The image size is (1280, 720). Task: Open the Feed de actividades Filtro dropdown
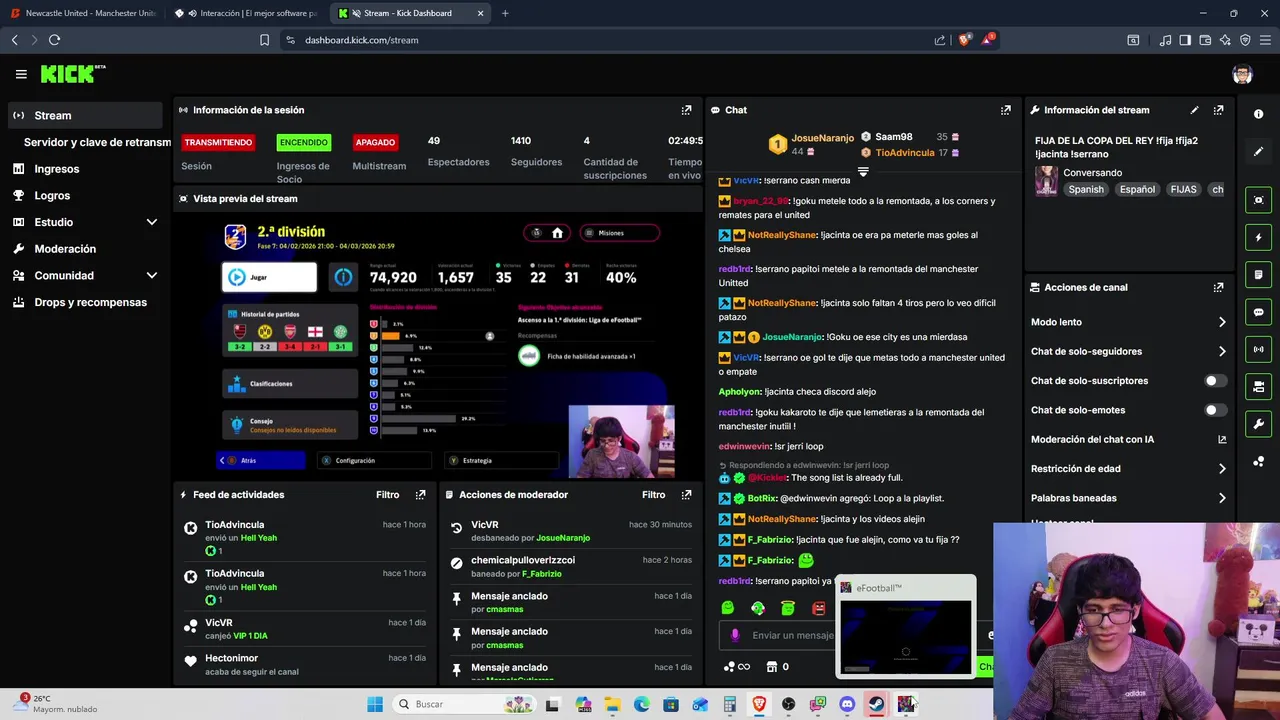click(387, 495)
